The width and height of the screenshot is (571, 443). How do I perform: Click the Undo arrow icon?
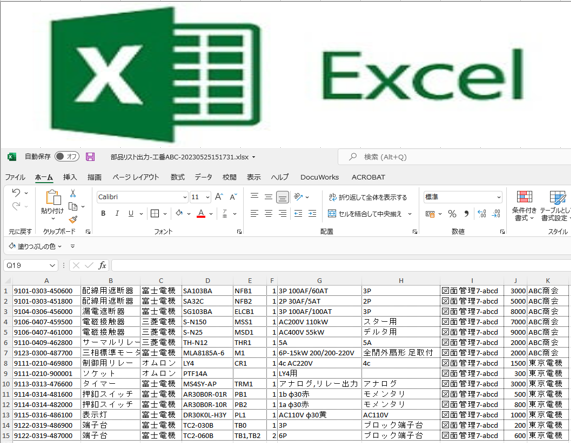16,193
